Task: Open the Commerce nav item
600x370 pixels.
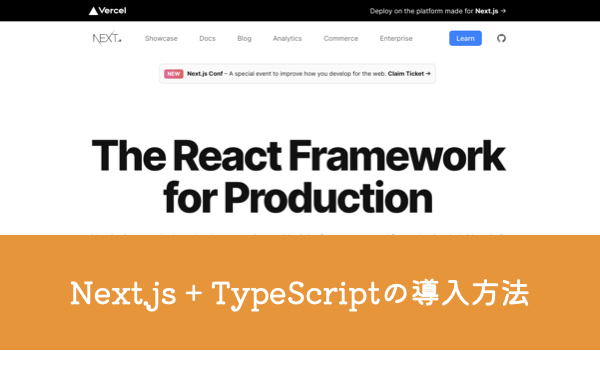Action: click(x=341, y=38)
